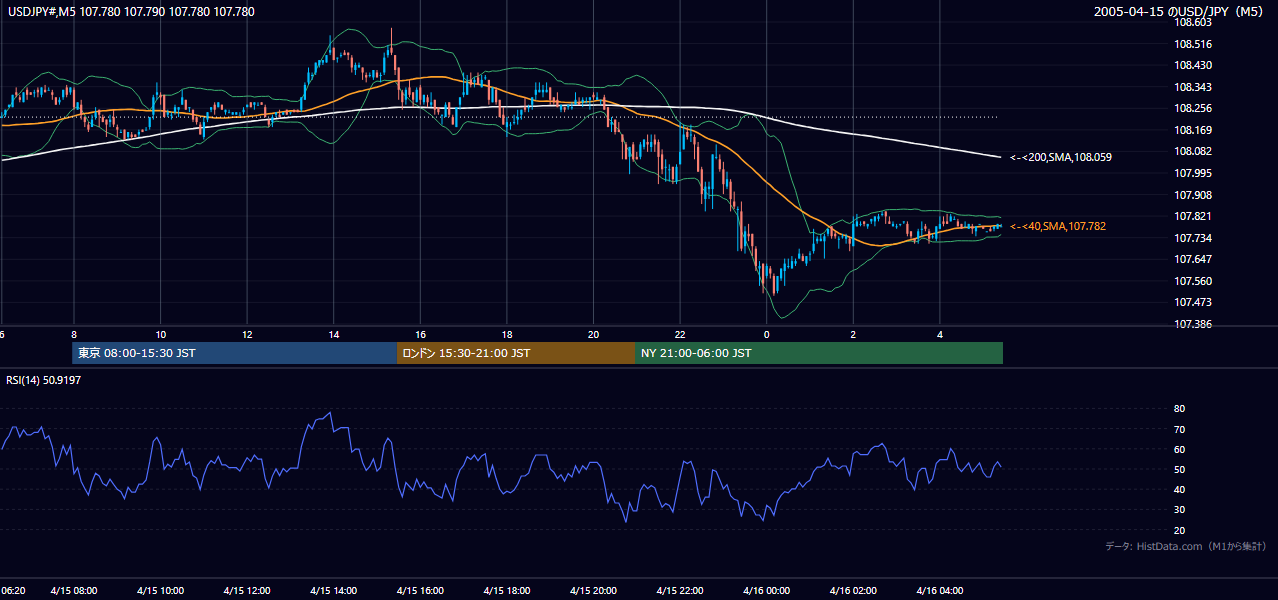Click RSI scale value 80
Image resolution: width=1278 pixels, height=600 pixels.
[1179, 409]
